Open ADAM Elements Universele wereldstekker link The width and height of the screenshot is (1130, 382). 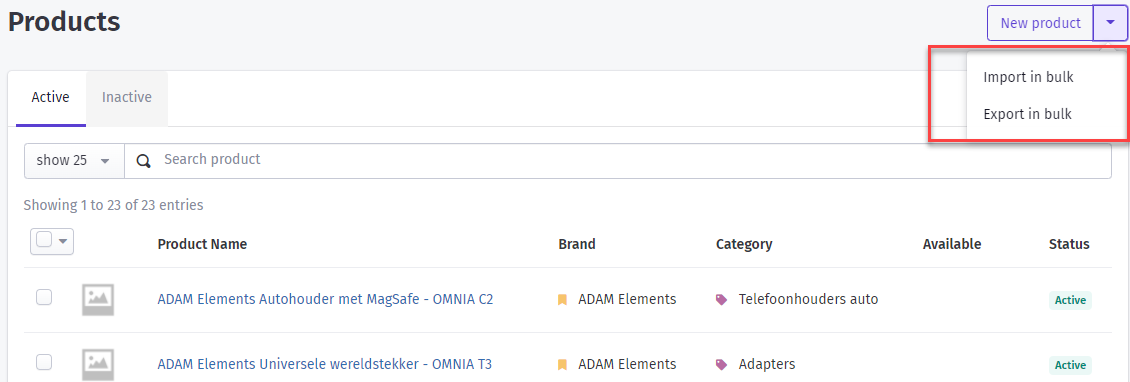(324, 364)
